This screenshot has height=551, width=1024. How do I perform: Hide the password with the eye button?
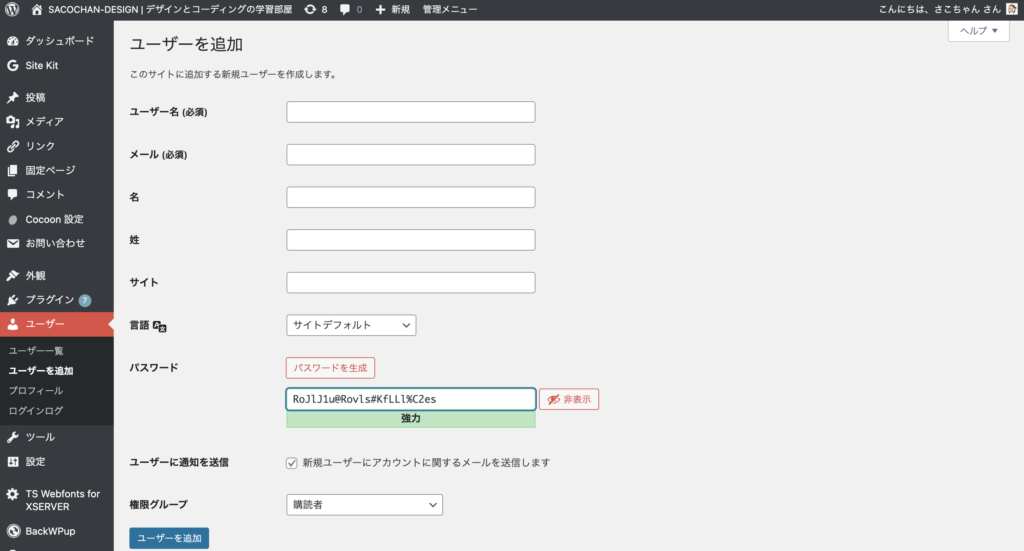click(569, 400)
